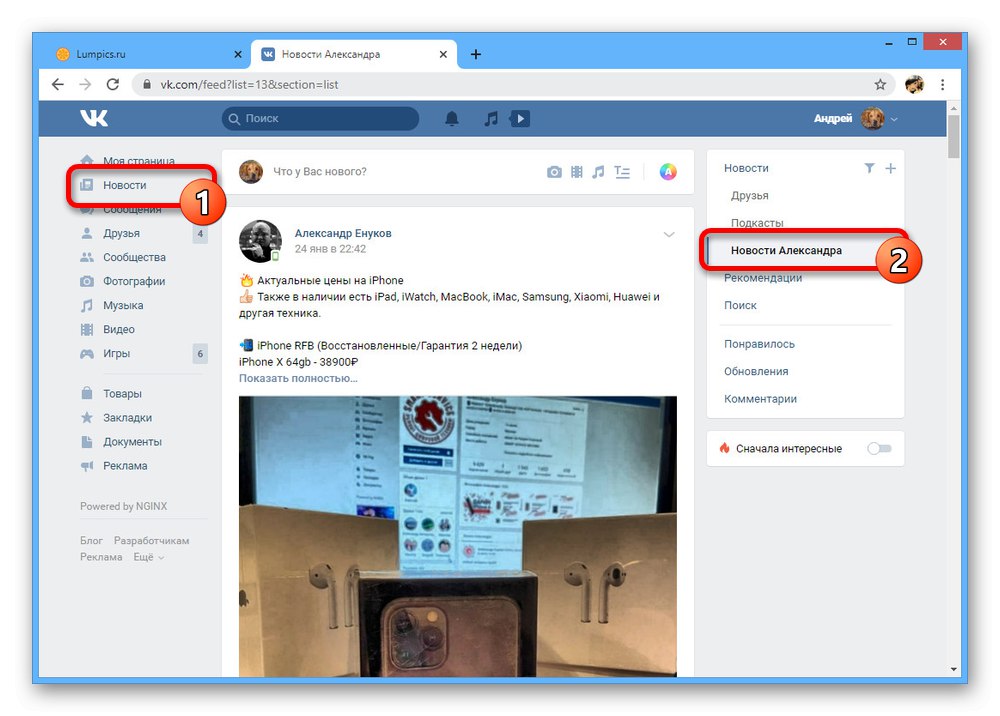Add music with the note icon in composer
The width and height of the screenshot is (1000, 716).
(599, 172)
